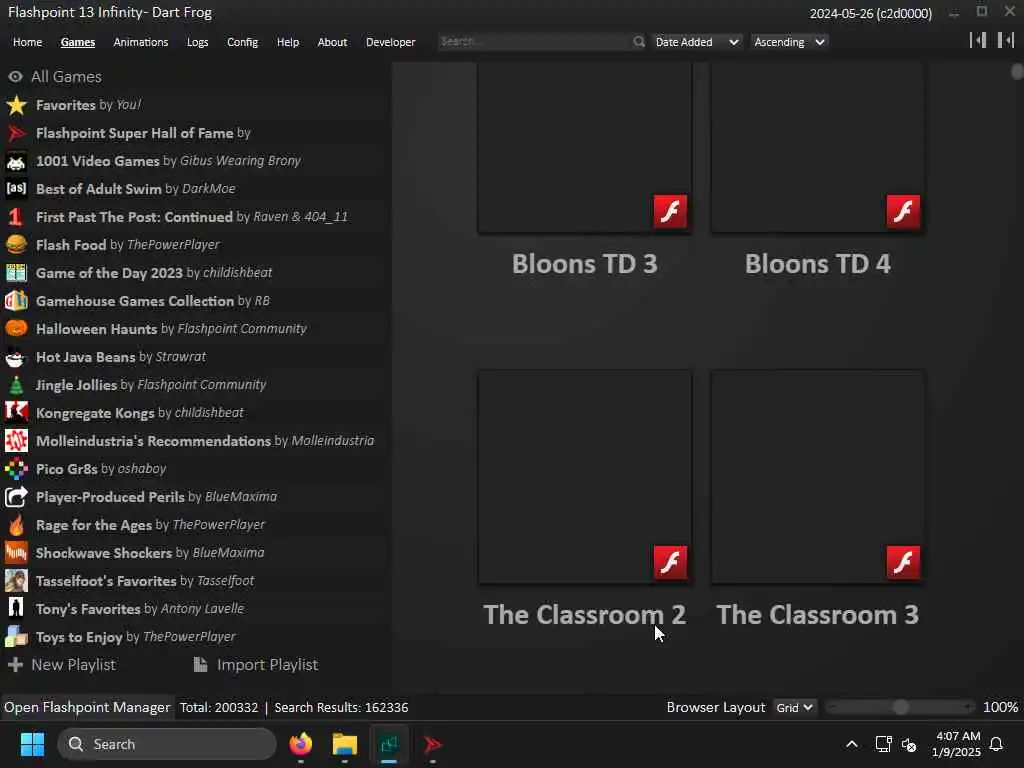Toggle the All Games eye icon
1024x768 pixels.
click(x=15, y=77)
